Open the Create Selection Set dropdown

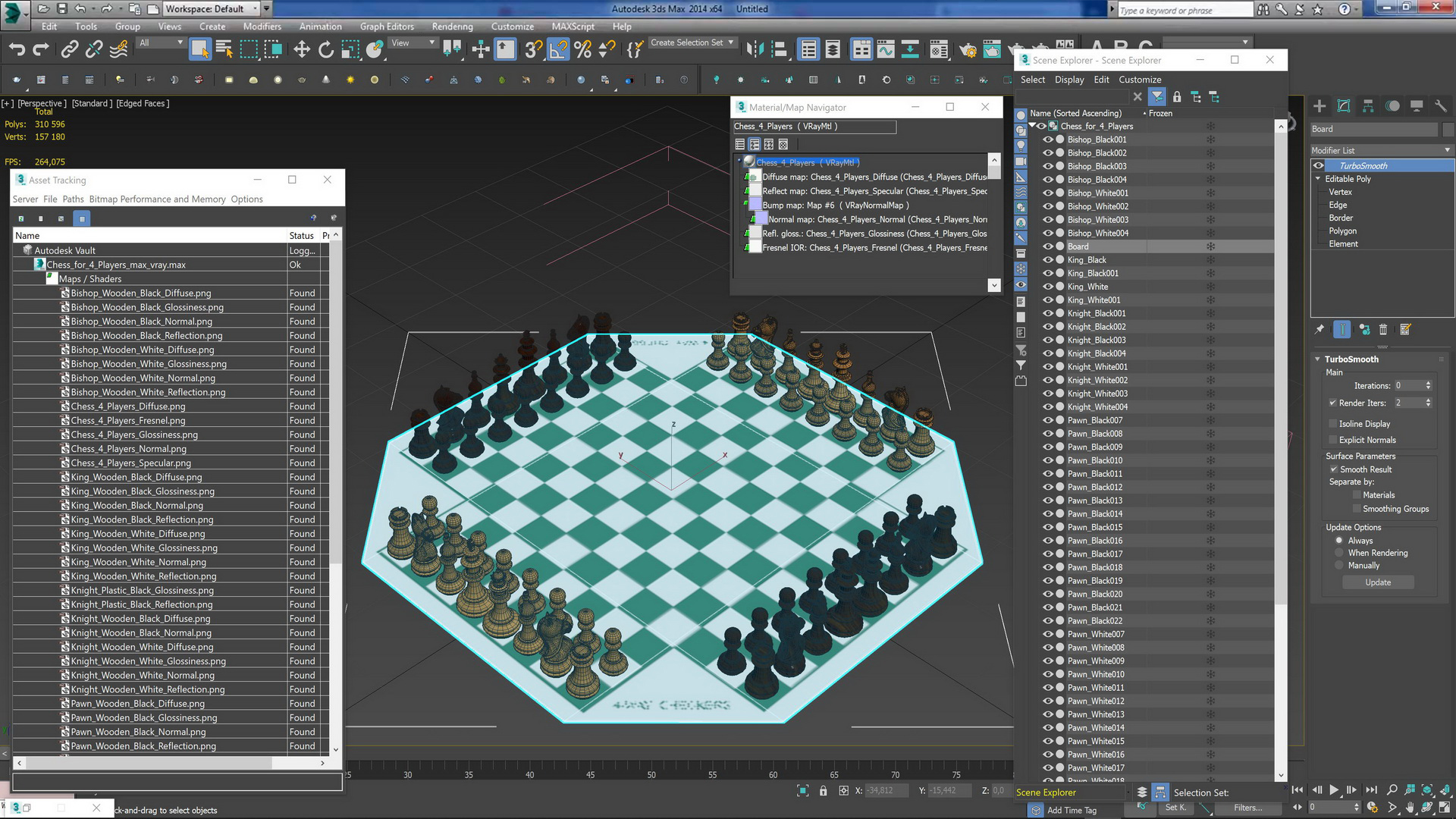coord(692,43)
